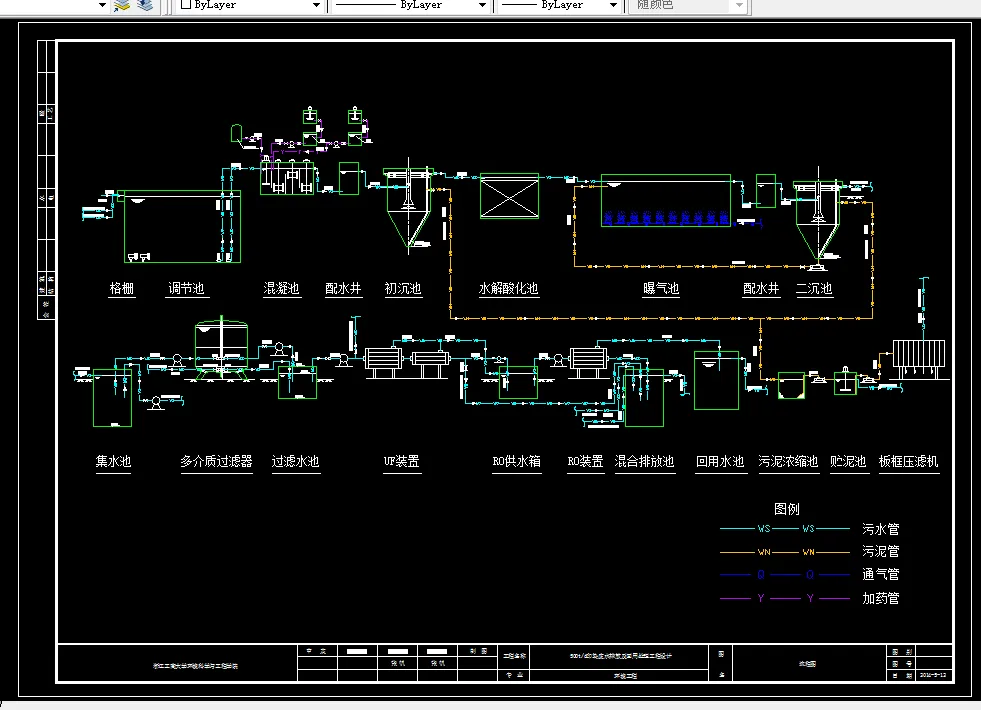The image size is (981, 710).
Task: Select the 通气管 legend text
Action: (881, 574)
